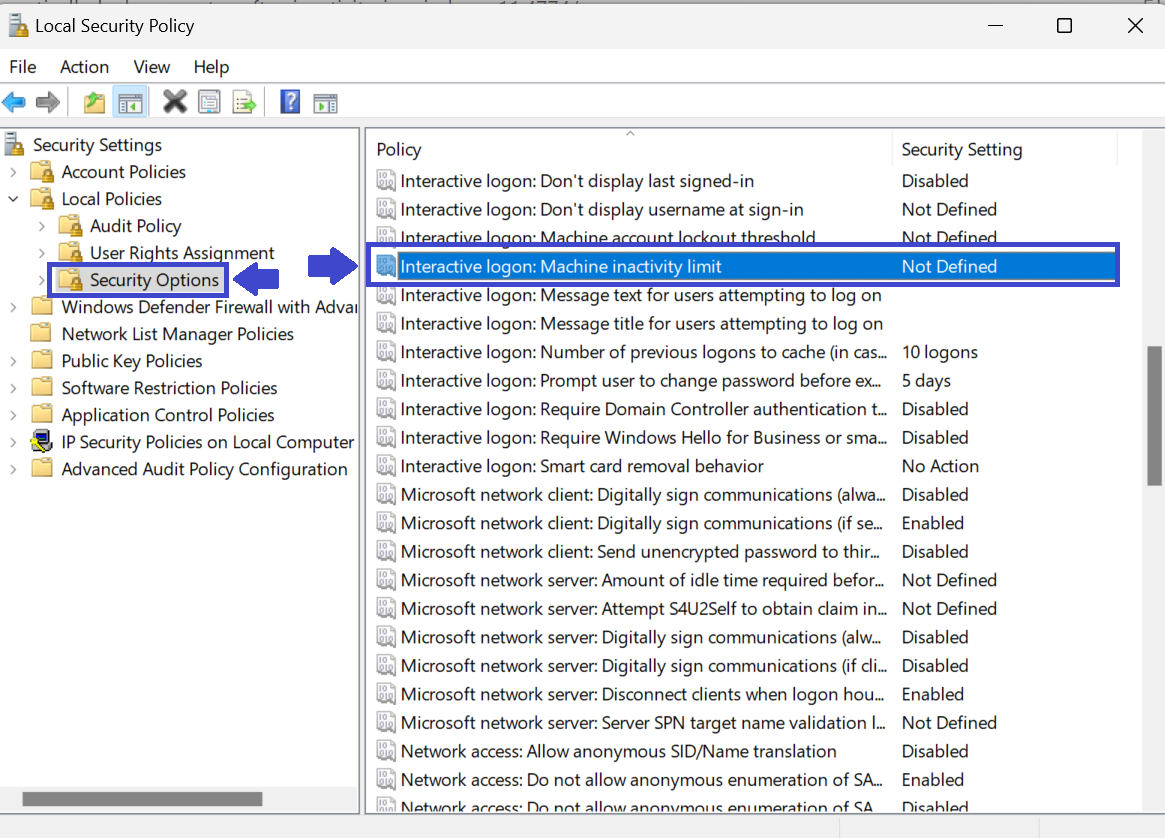The height and width of the screenshot is (838, 1165).
Task: Click the Security Setting column header
Action: (961, 150)
